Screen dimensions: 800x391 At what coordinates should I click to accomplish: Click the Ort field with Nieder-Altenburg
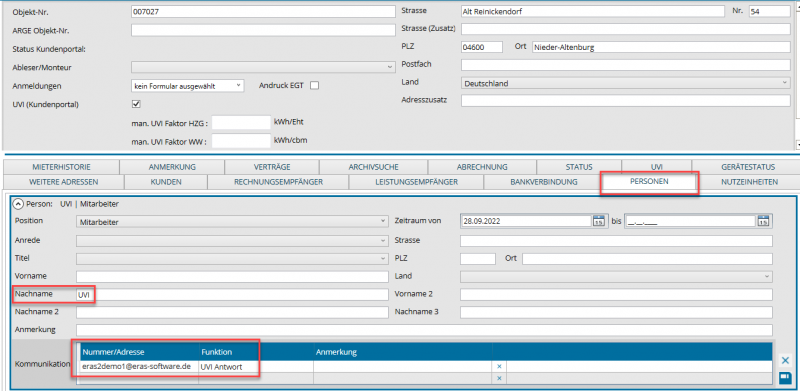coord(661,47)
